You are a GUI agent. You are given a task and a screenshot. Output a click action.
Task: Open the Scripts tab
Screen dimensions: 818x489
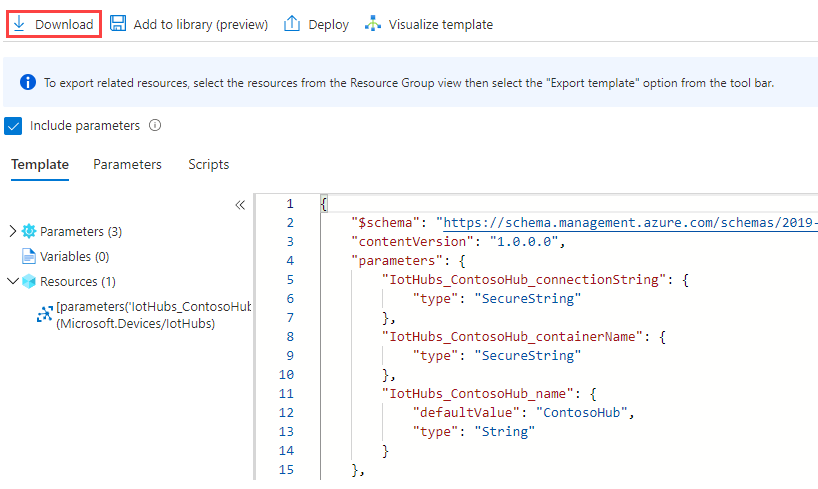pos(208,164)
